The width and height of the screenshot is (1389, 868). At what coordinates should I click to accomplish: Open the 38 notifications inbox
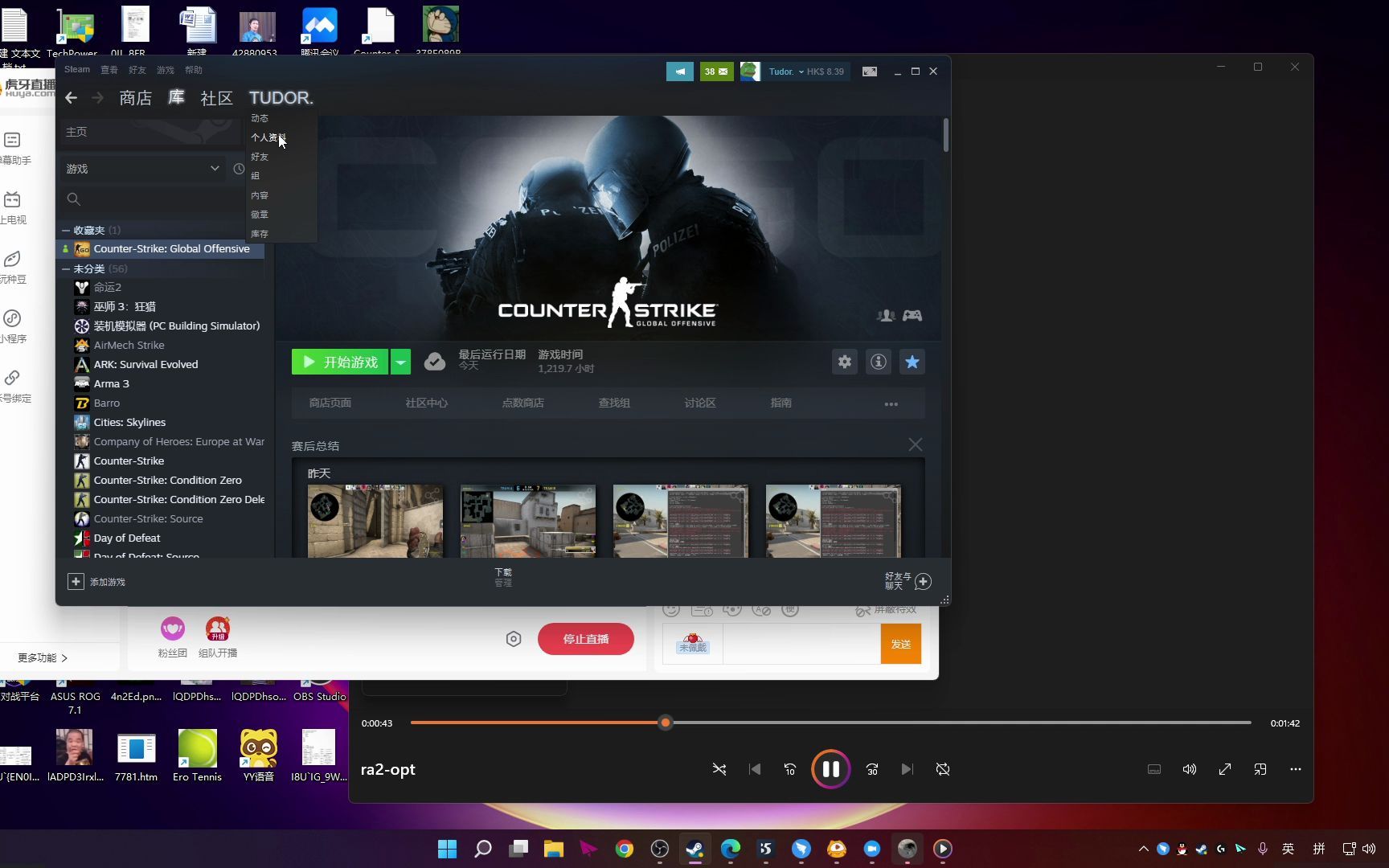(716, 72)
